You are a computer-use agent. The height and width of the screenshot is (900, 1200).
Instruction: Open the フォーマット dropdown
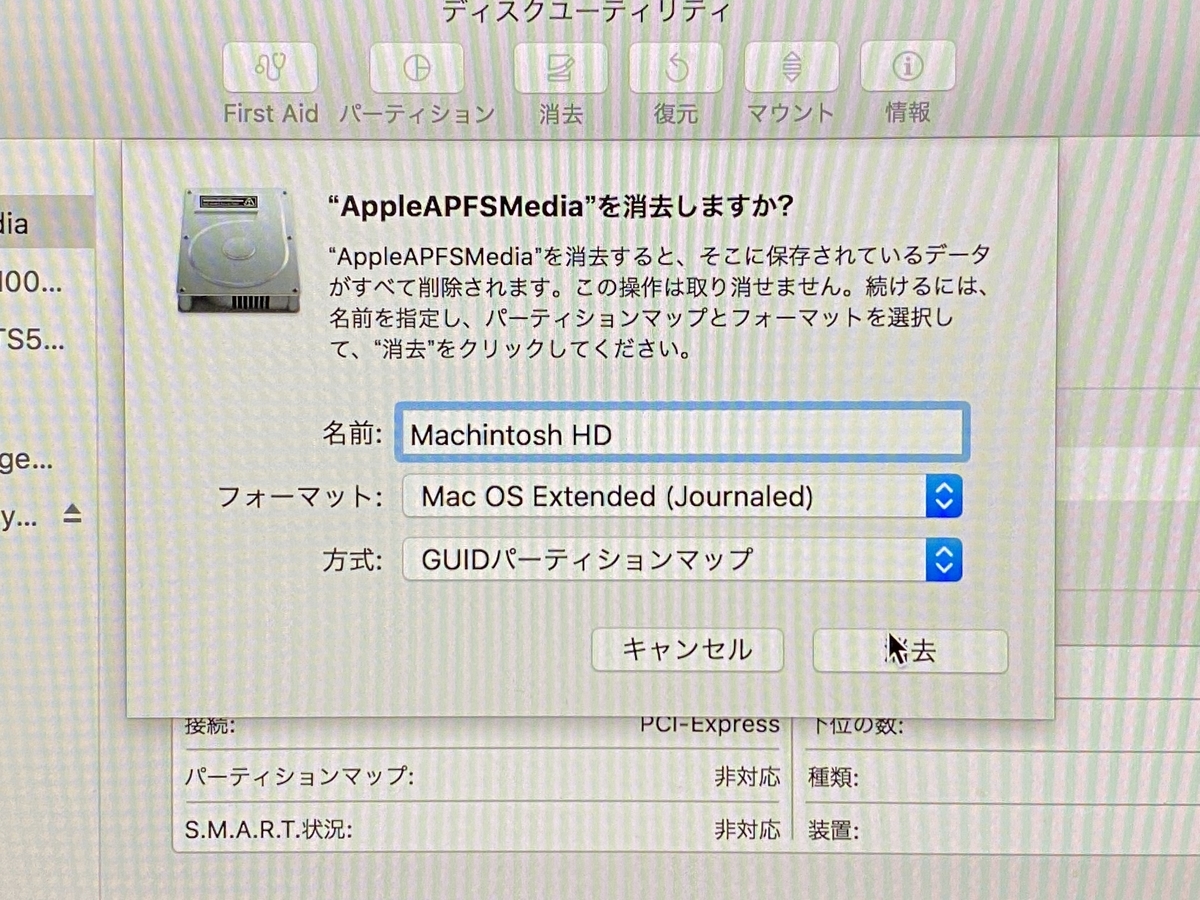click(x=945, y=496)
